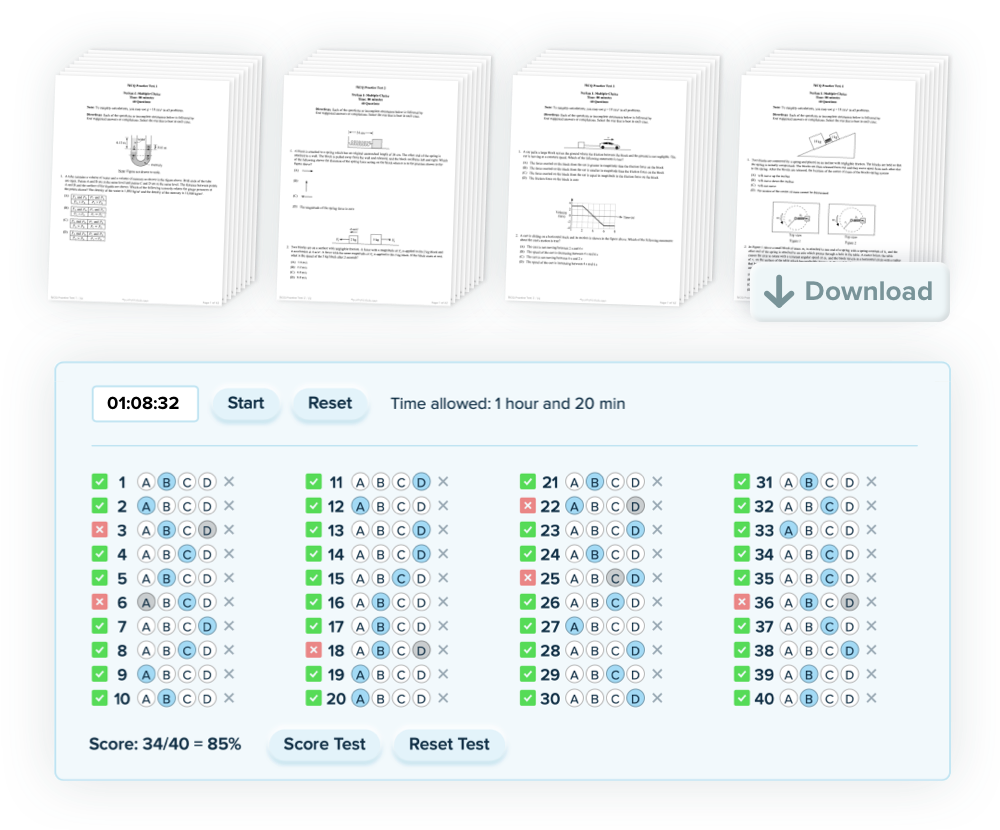Open the first practice test thumbnail with U-tube diagram
This screenshot has width=1000, height=830.
click(153, 179)
